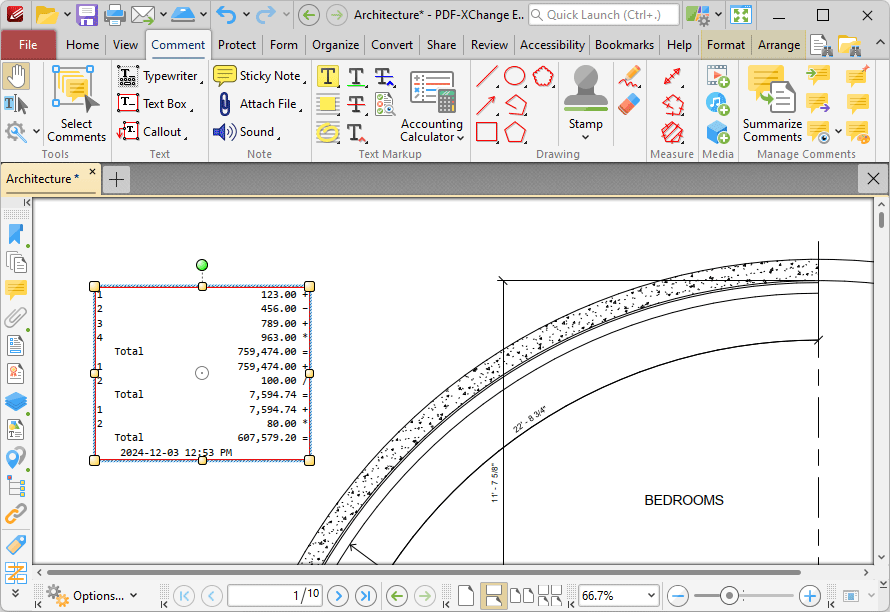Click the Typewriter tool icon
The width and height of the screenshot is (890, 612).
(128, 76)
